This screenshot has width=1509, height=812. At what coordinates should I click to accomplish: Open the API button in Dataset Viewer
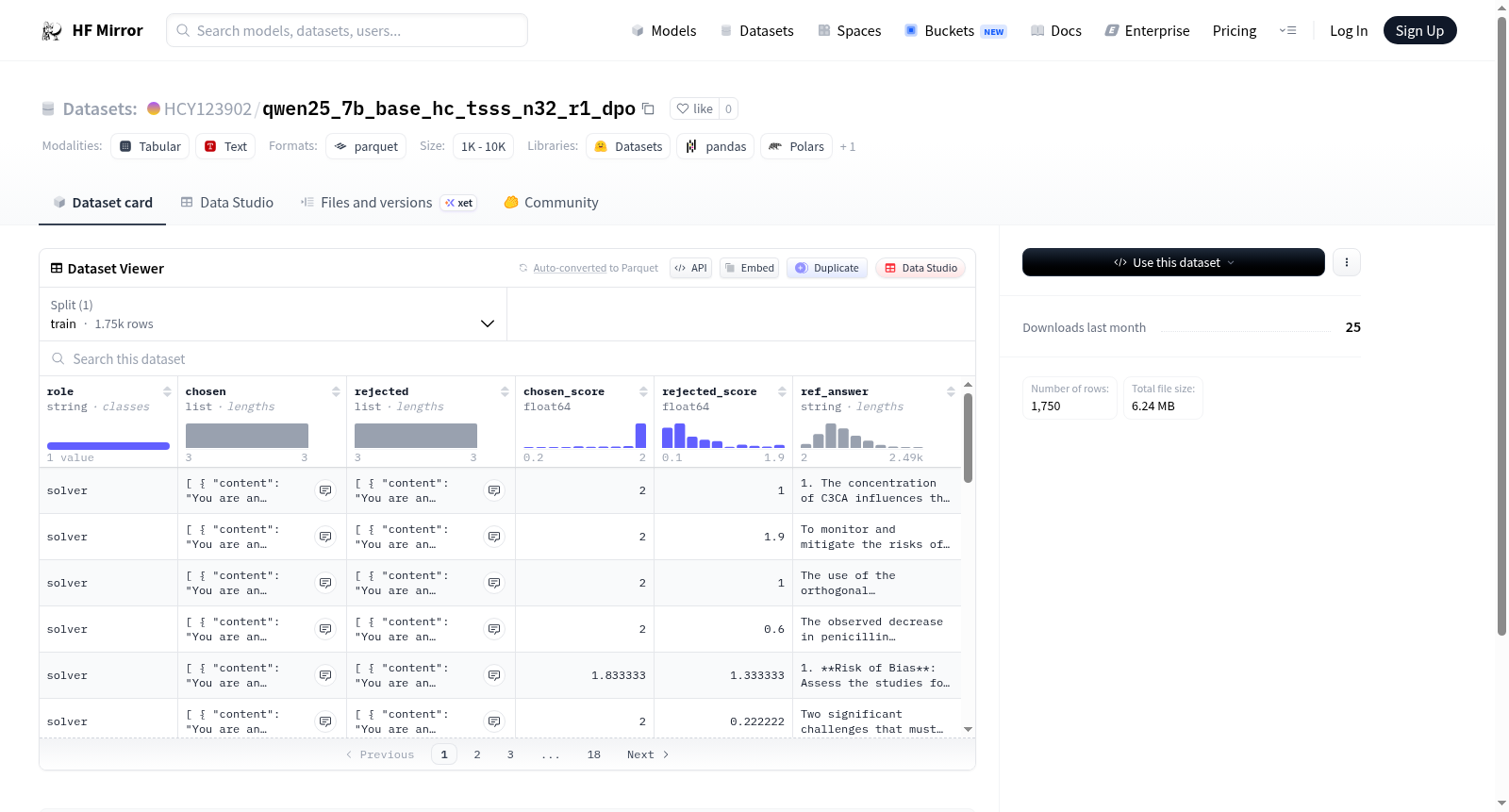(690, 268)
